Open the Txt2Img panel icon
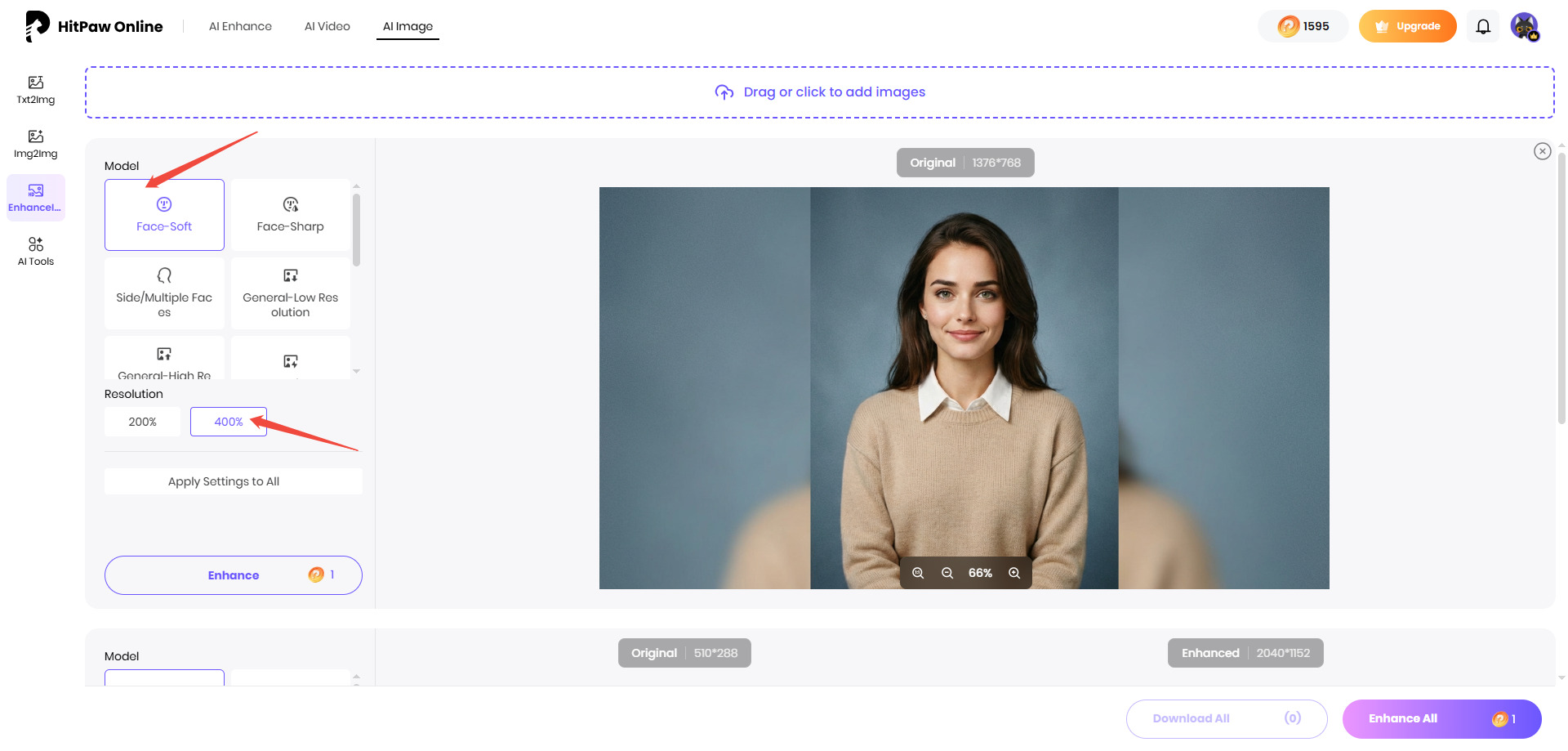This screenshot has width=1568, height=751. click(x=35, y=88)
